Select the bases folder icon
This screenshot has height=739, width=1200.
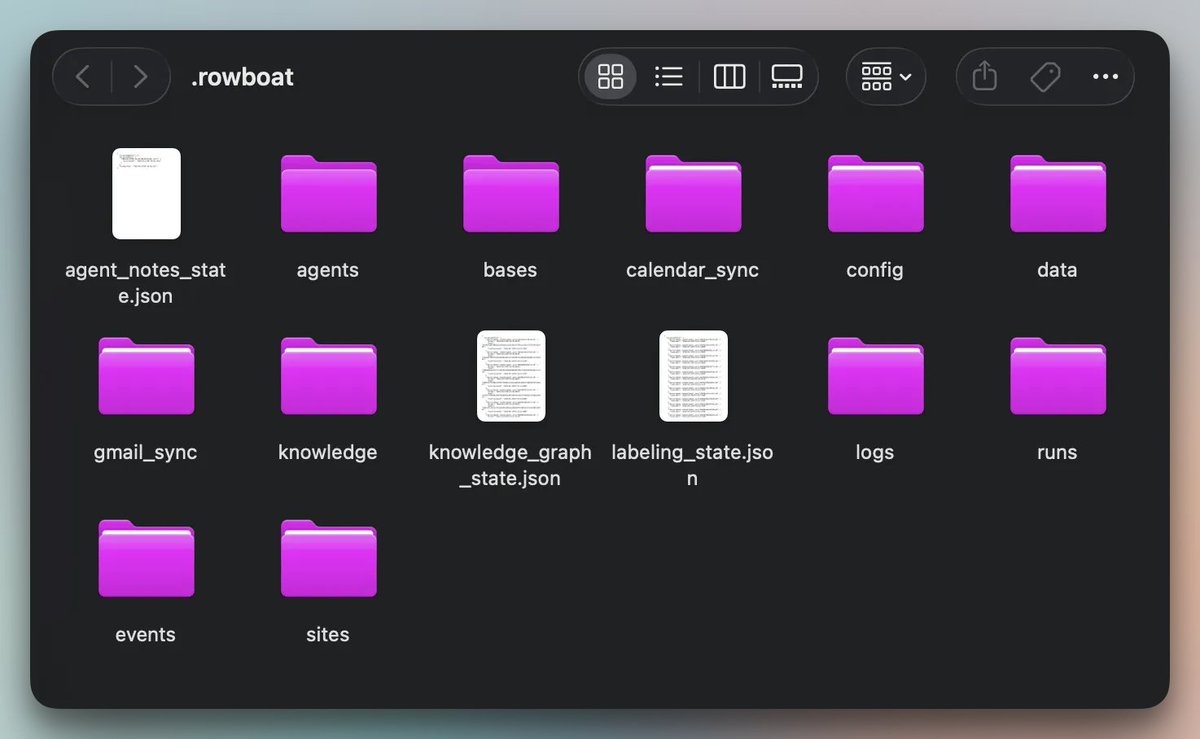tap(510, 194)
